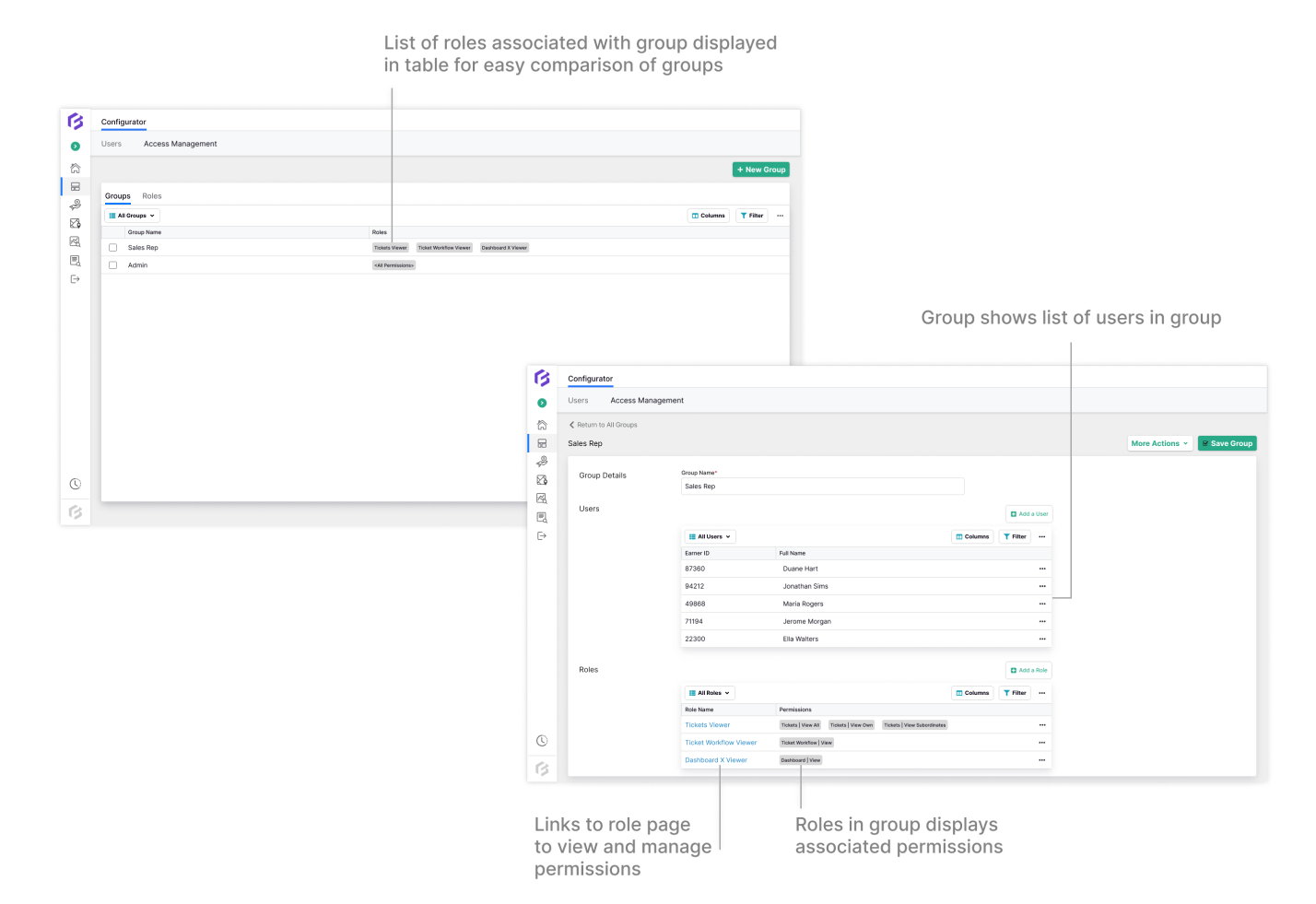
Task: Open ellipsis menu for Ticket Workflow Viewer row
Action: 1042,743
